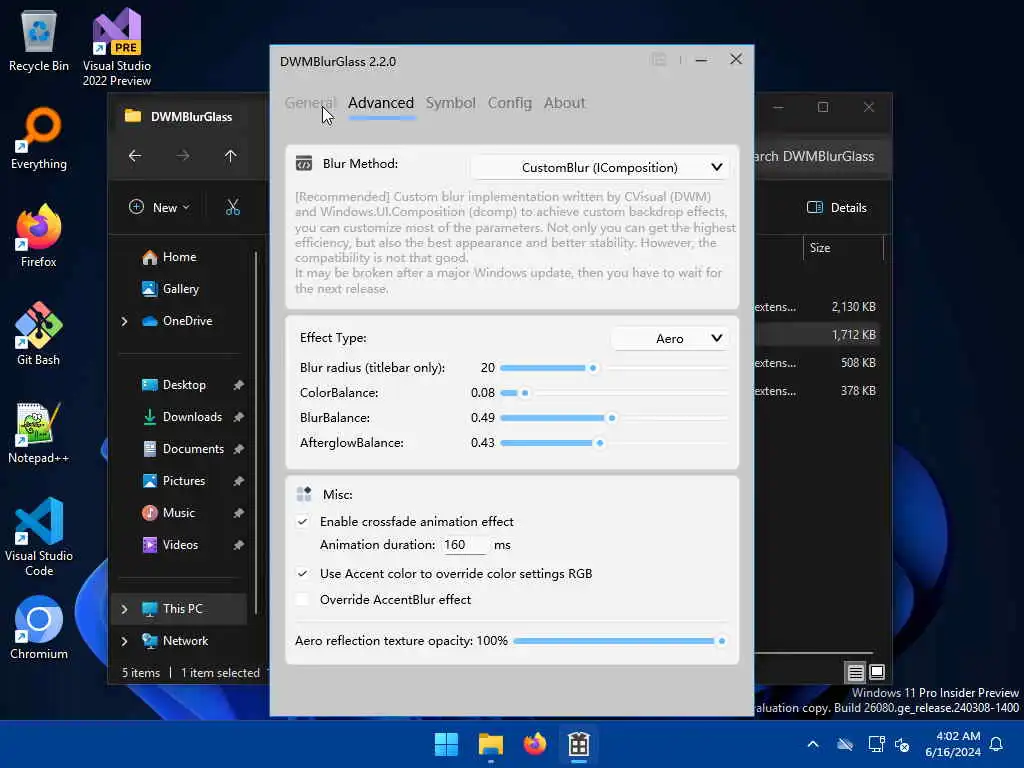Select the Advanced tab
This screenshot has height=768, width=1024.
381,103
